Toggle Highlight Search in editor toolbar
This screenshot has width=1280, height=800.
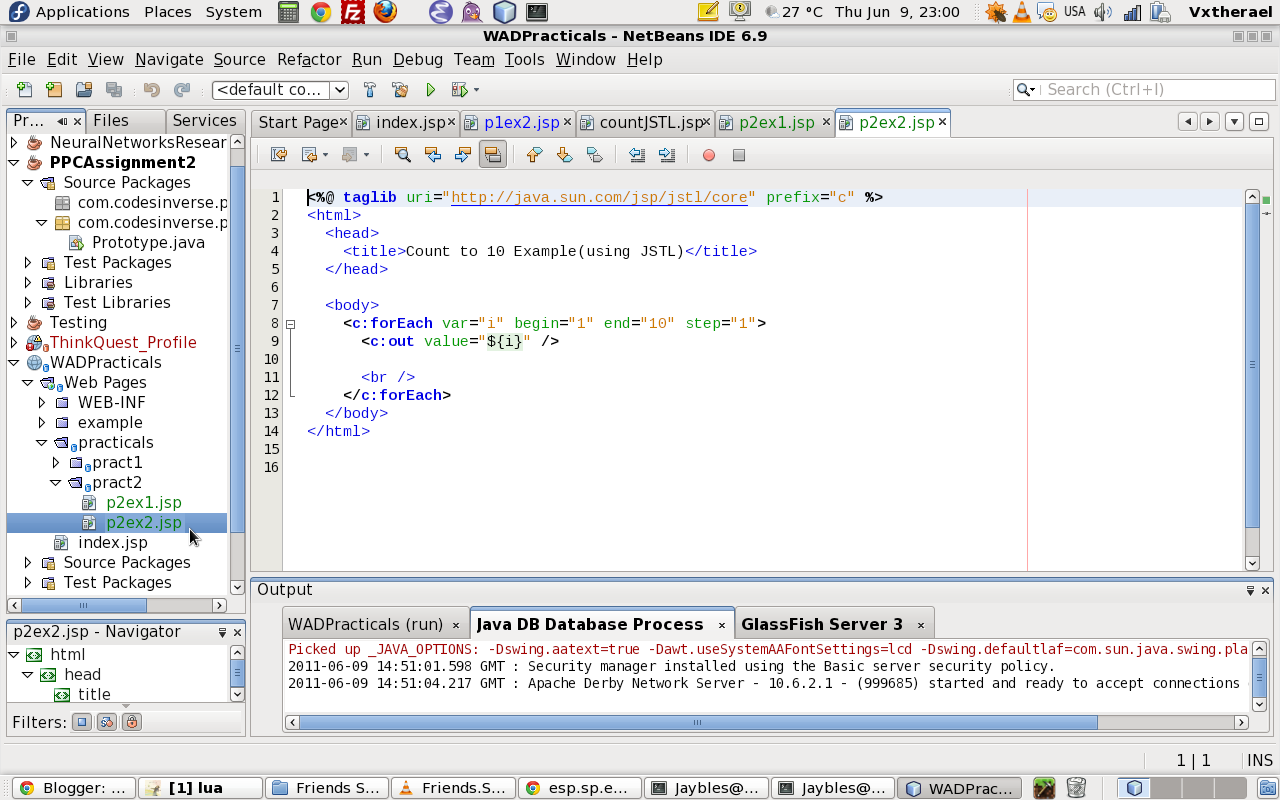click(492, 155)
